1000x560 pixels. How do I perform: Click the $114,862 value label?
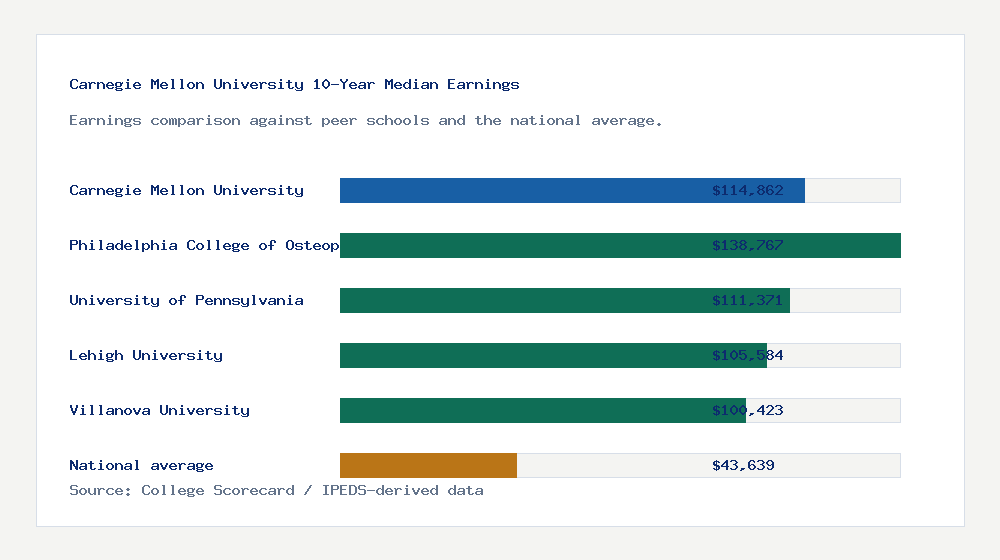coord(747,190)
